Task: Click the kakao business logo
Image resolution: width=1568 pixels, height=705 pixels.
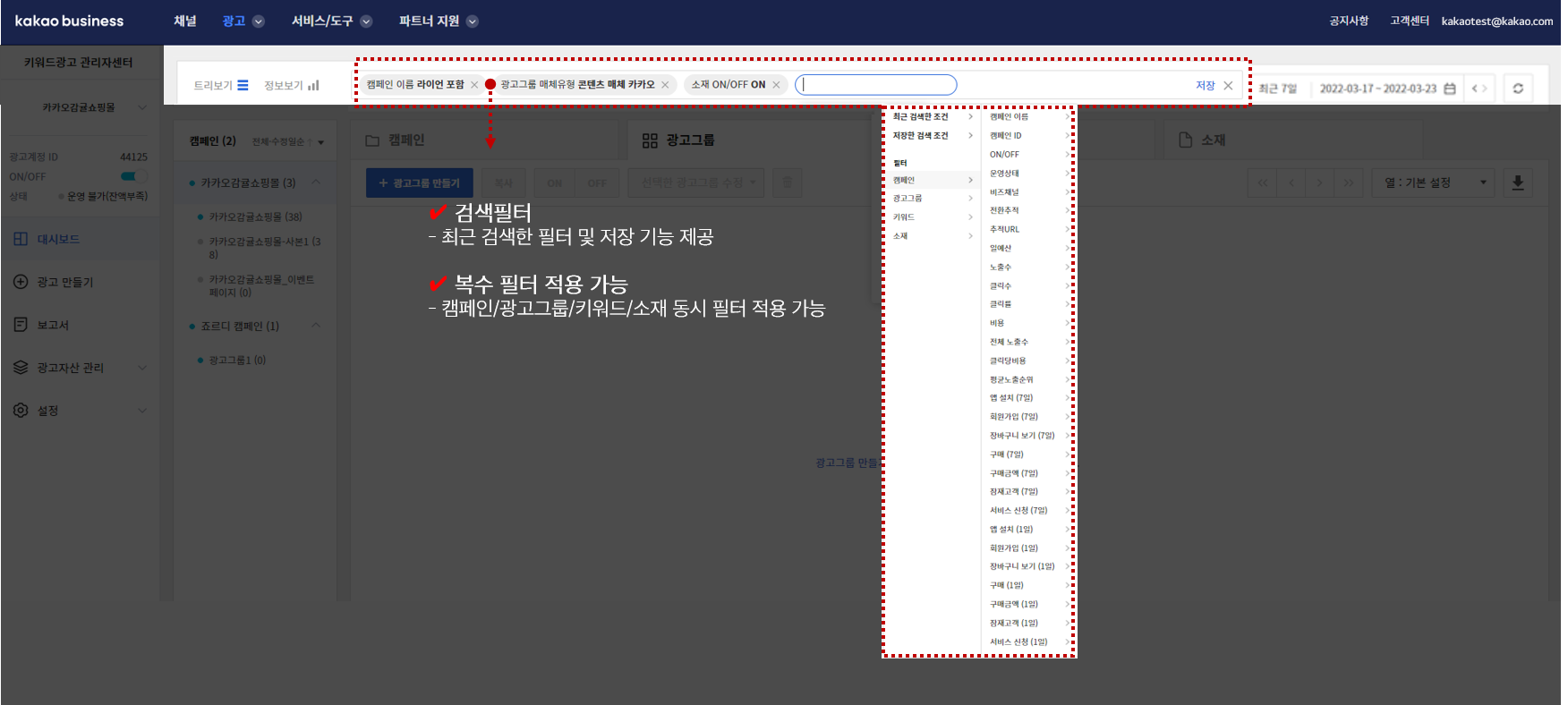Action: click(x=69, y=21)
